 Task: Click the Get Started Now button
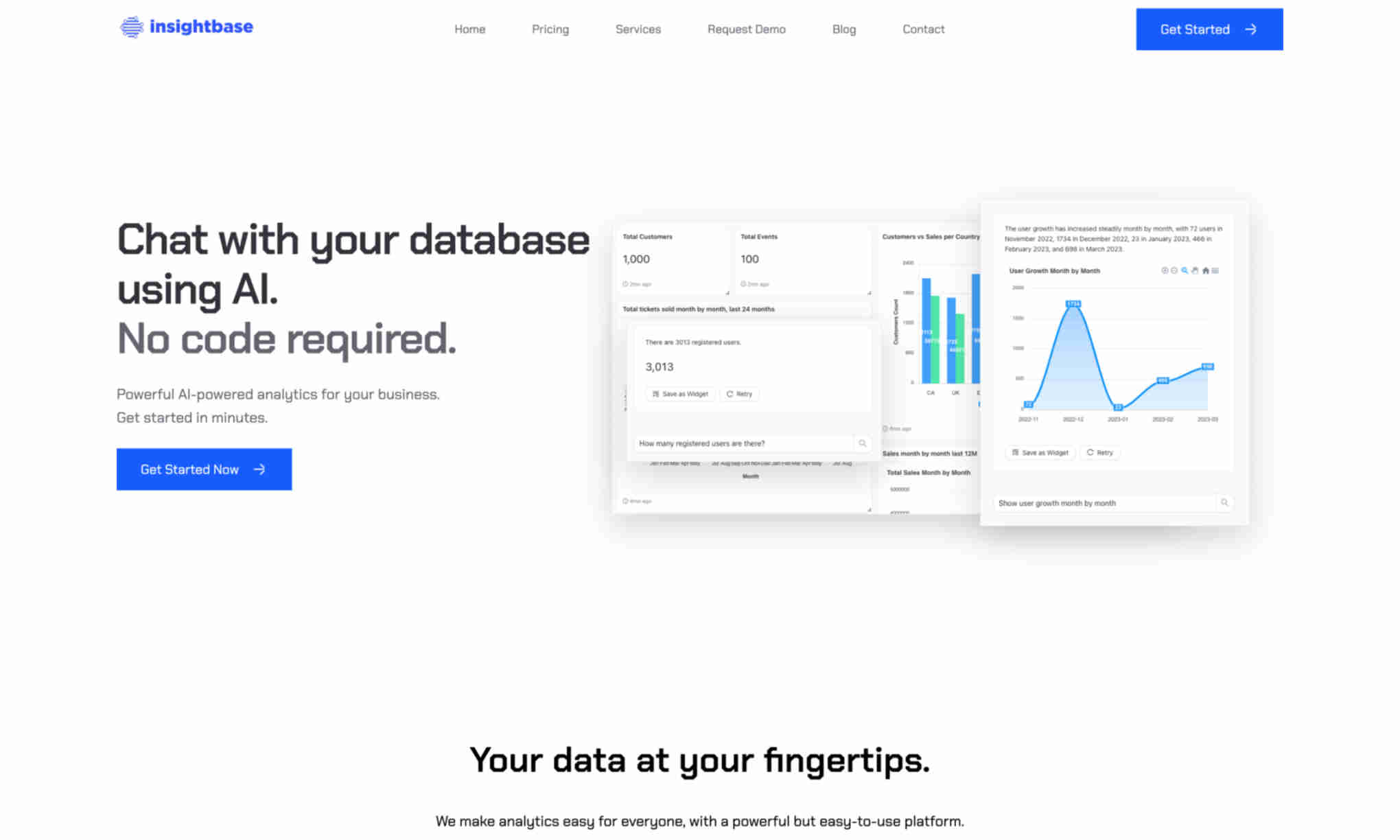tap(204, 469)
